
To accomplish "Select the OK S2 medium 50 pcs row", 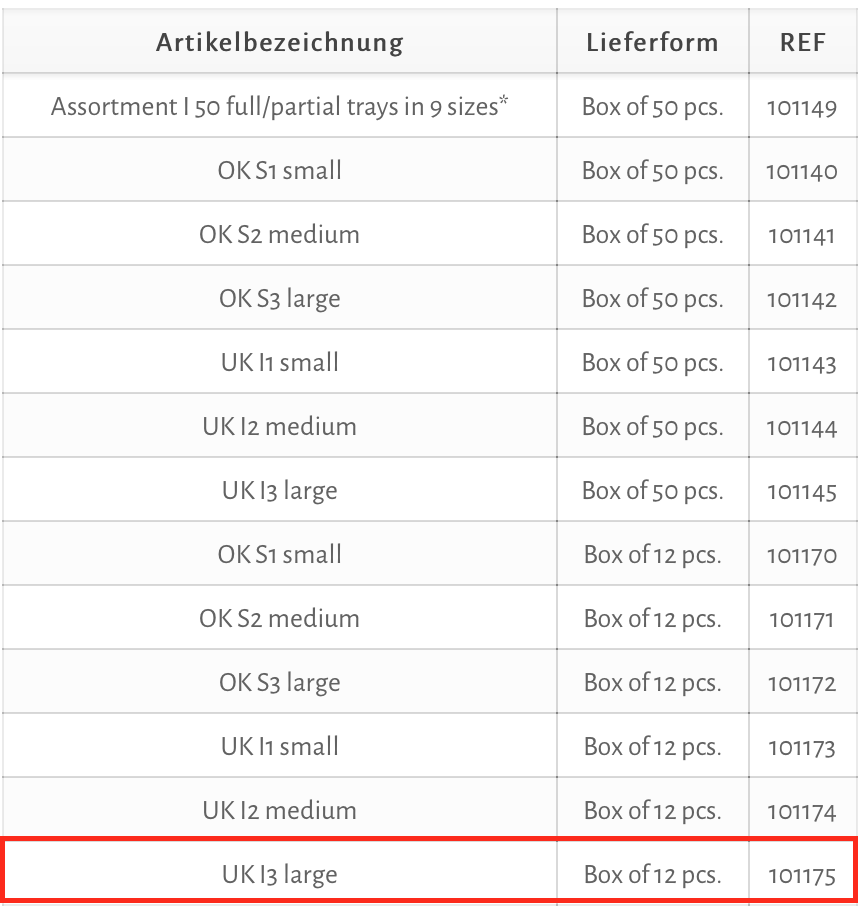I will (430, 234).
